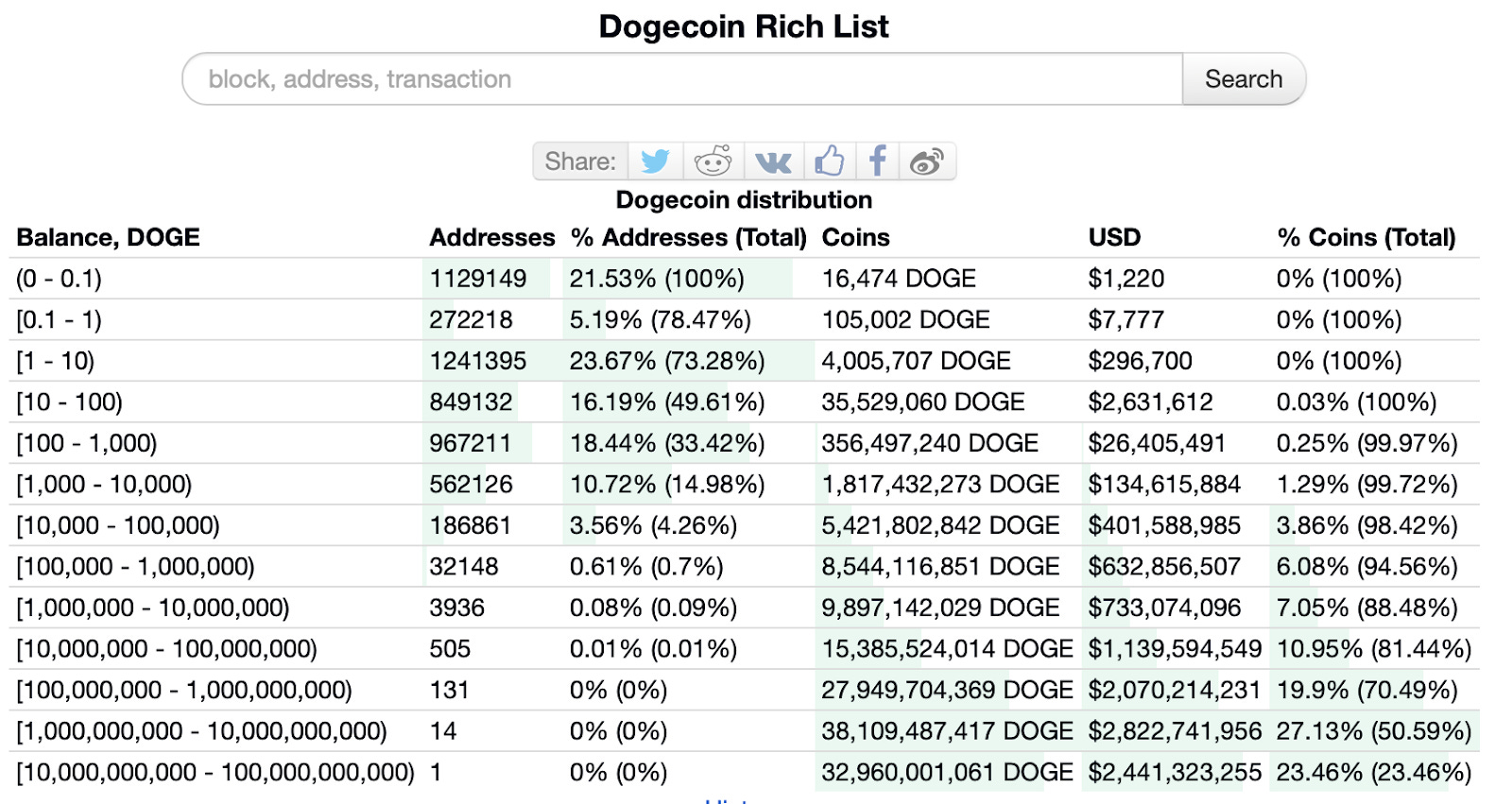Select the [1,000,000,000 - 10,000,000,000) balance row label
The image size is (1512, 804).
pyautogui.click(x=201, y=731)
